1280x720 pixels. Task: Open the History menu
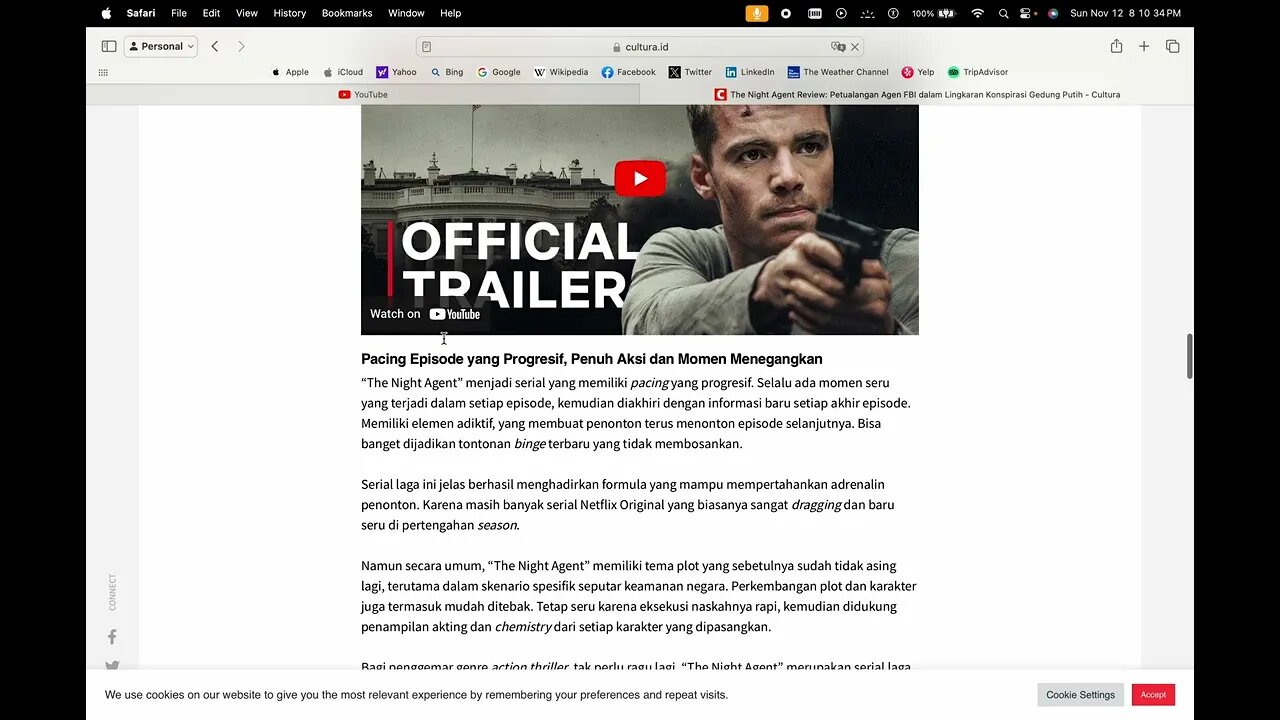point(290,13)
